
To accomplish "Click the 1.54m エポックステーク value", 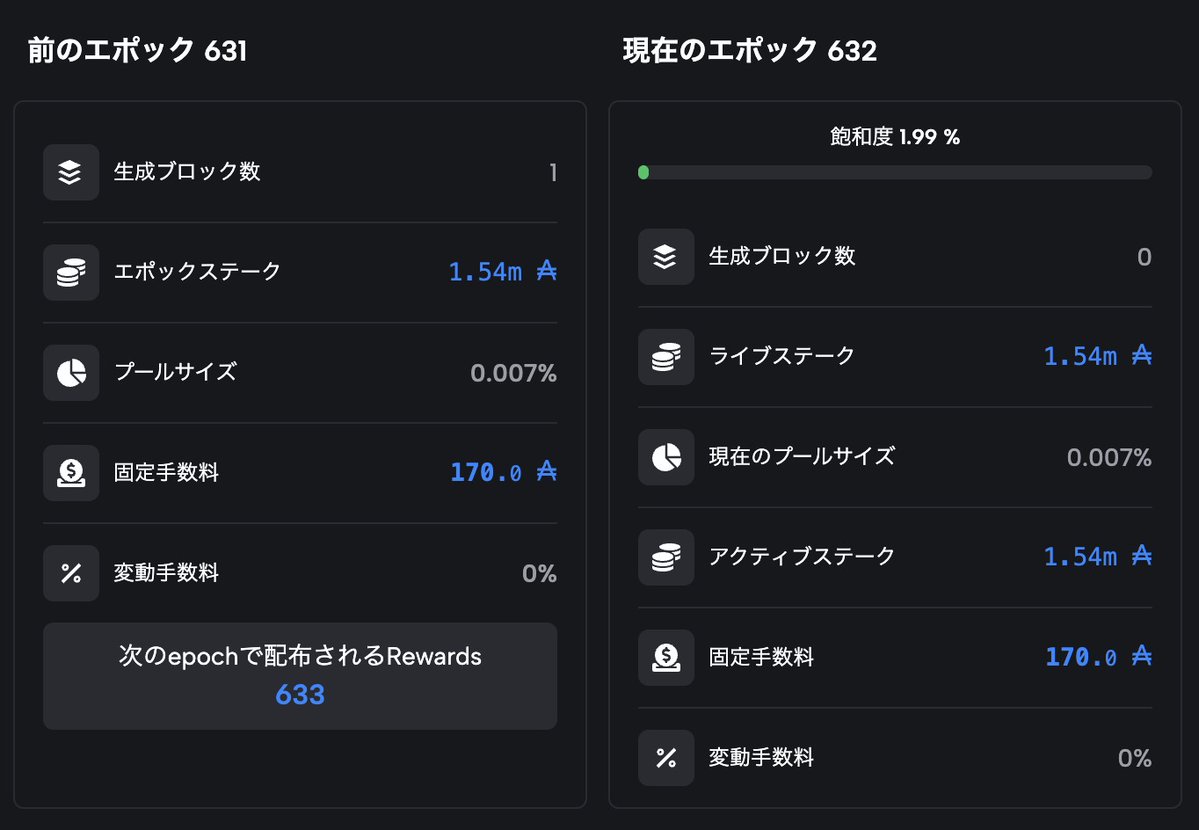I will coord(502,272).
